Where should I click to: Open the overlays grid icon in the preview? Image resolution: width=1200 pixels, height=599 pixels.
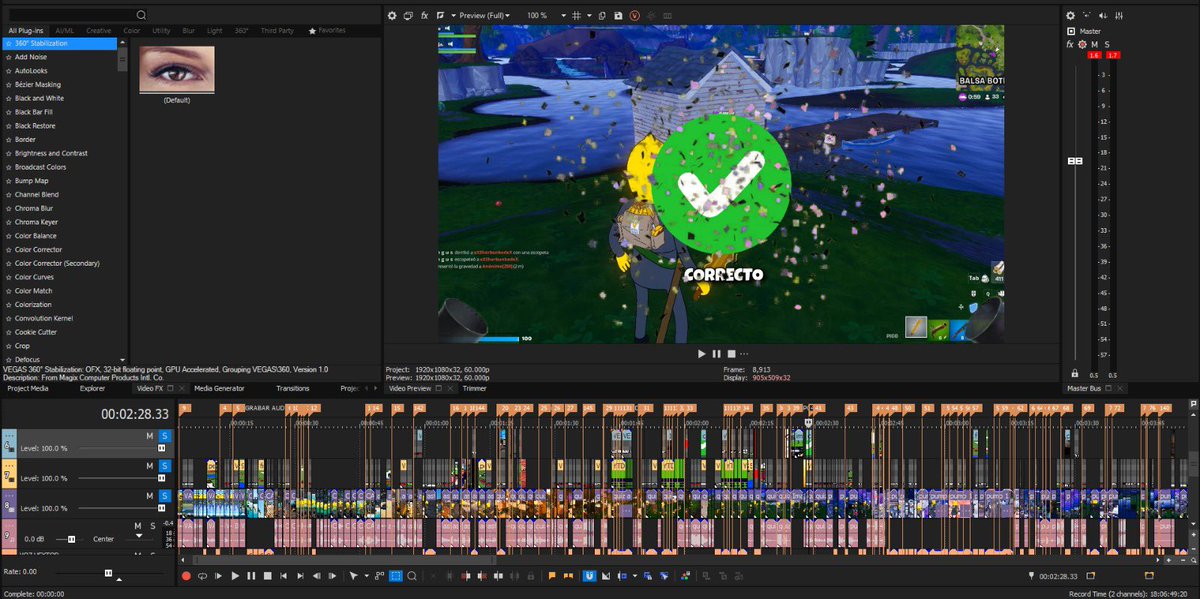(x=577, y=16)
